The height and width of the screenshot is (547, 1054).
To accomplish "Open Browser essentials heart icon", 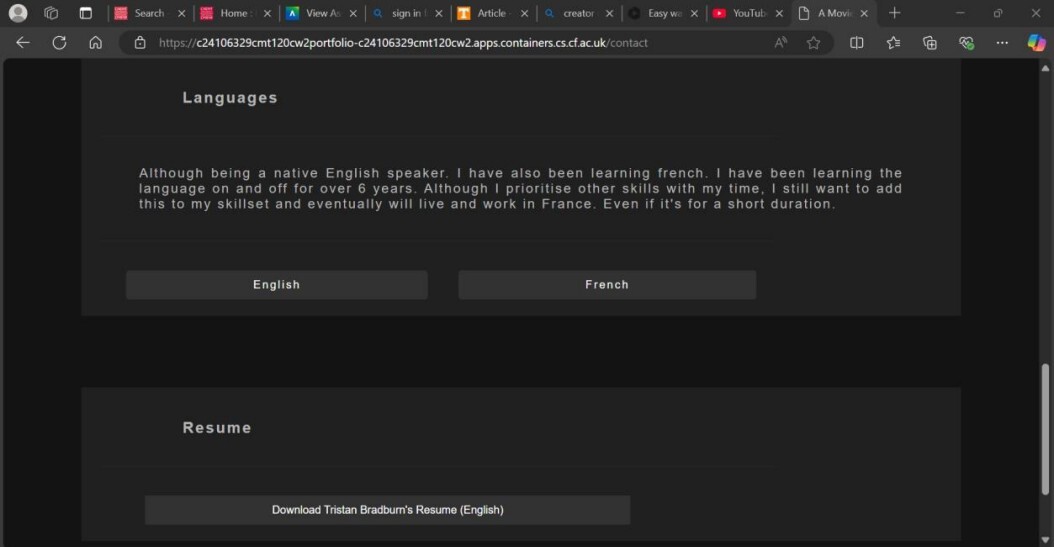I will 966,42.
